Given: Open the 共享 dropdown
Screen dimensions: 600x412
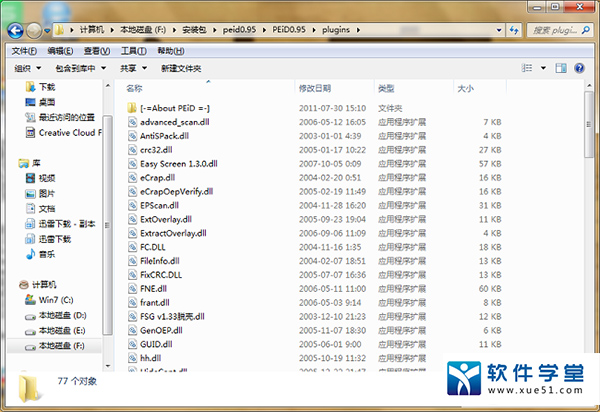Looking at the screenshot, I should pos(133,68).
